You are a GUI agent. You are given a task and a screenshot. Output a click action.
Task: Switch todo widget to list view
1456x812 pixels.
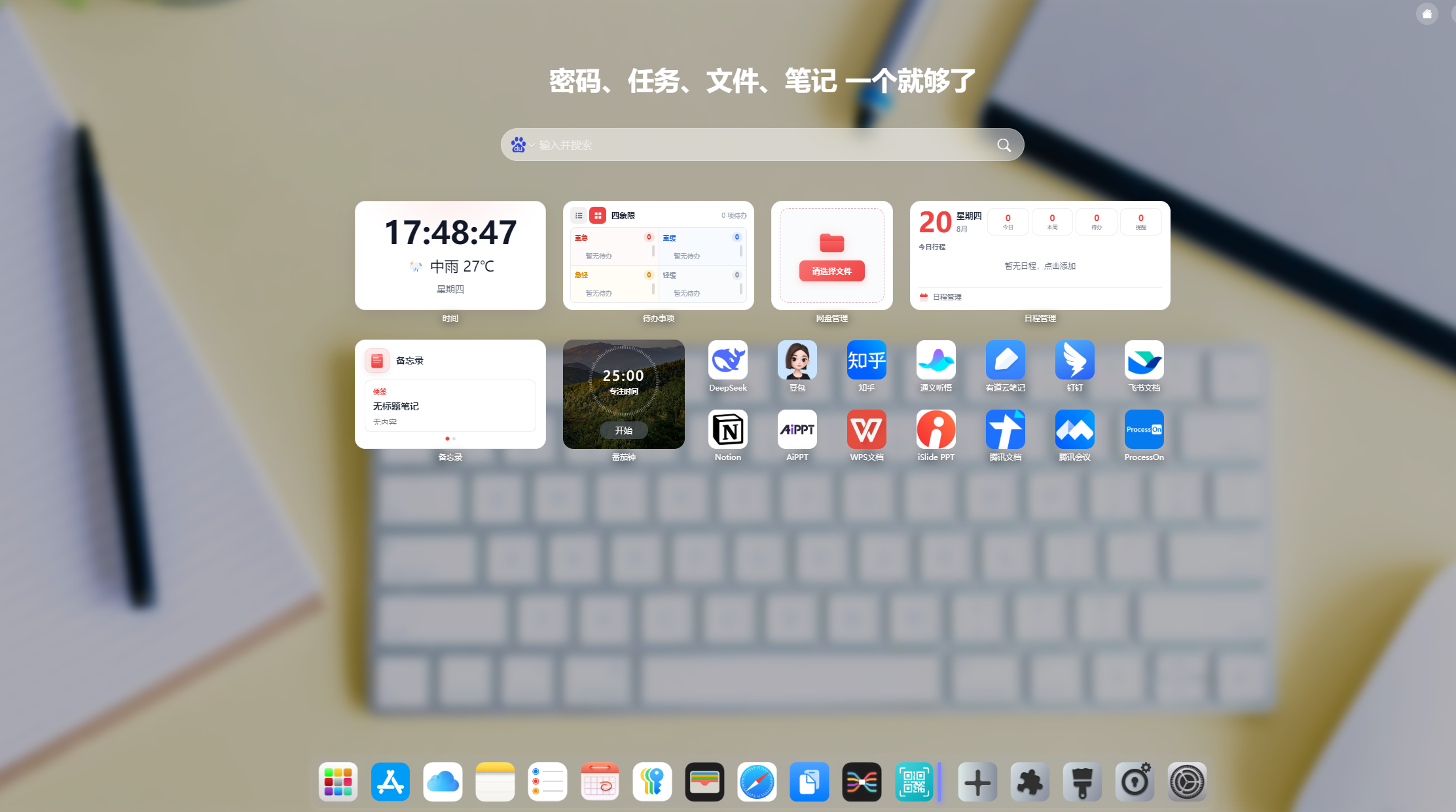click(x=579, y=215)
